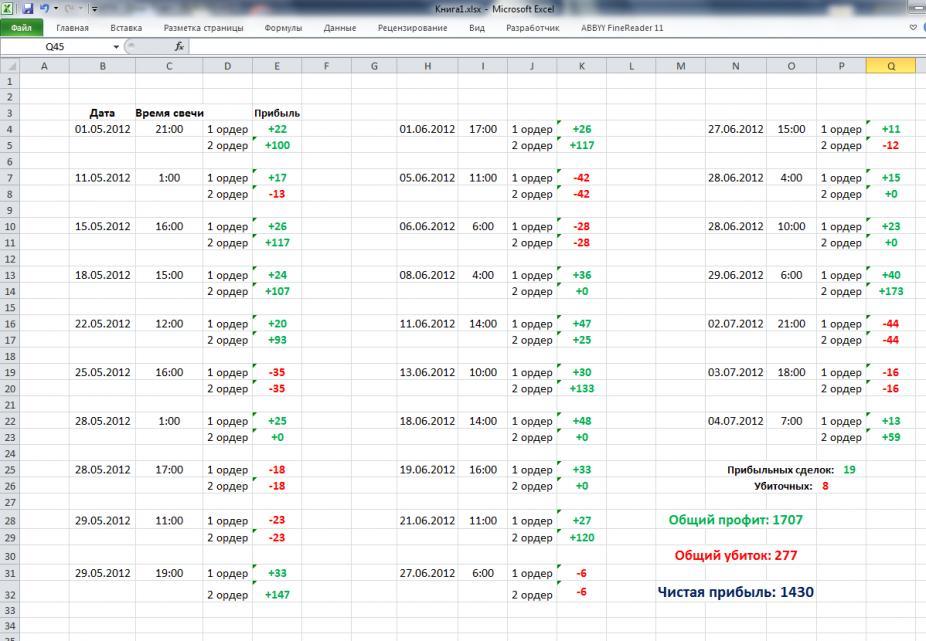Go to the ABBYY FineReader 11 tab
Image resolution: width=926 pixels, height=641 pixels.
pyautogui.click(x=622, y=28)
